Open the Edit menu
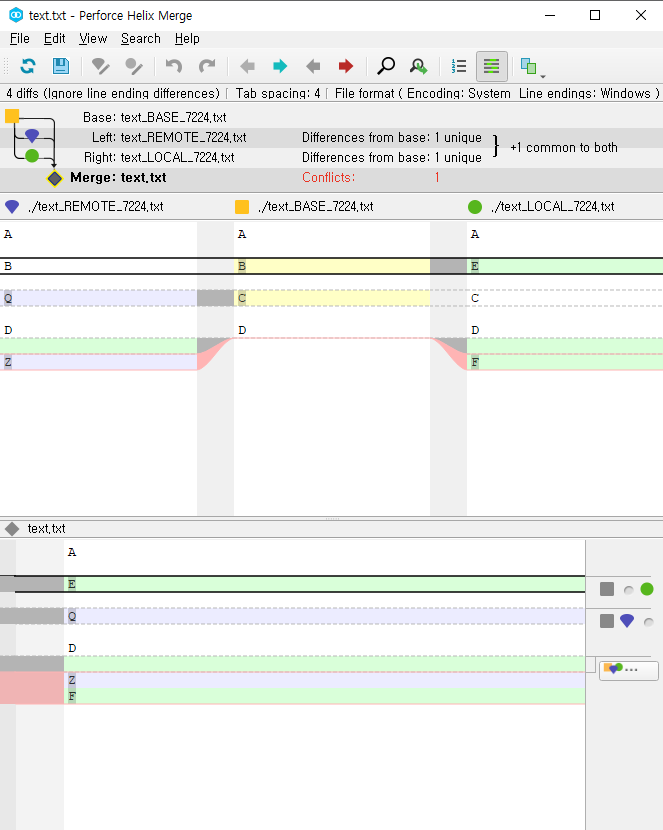Viewport: 663px width, 830px height. click(55, 39)
